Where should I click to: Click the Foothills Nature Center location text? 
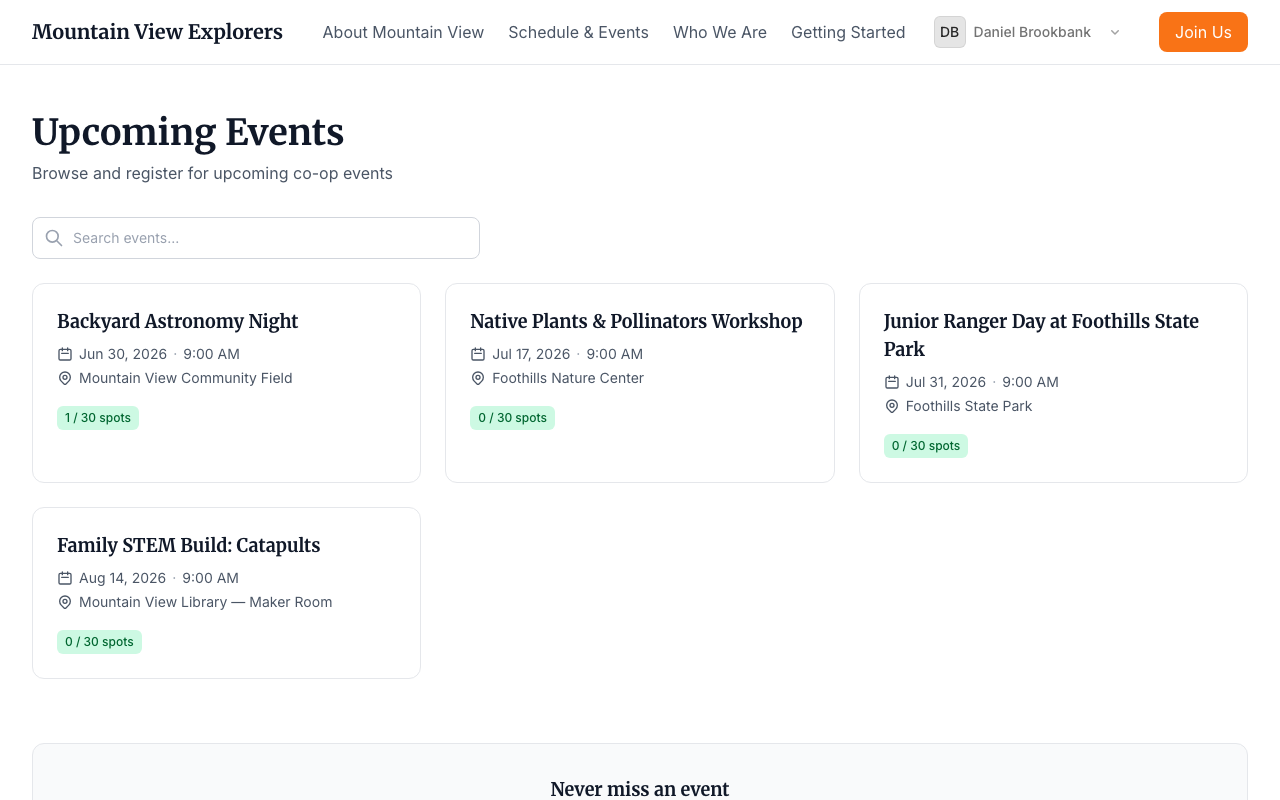click(568, 378)
